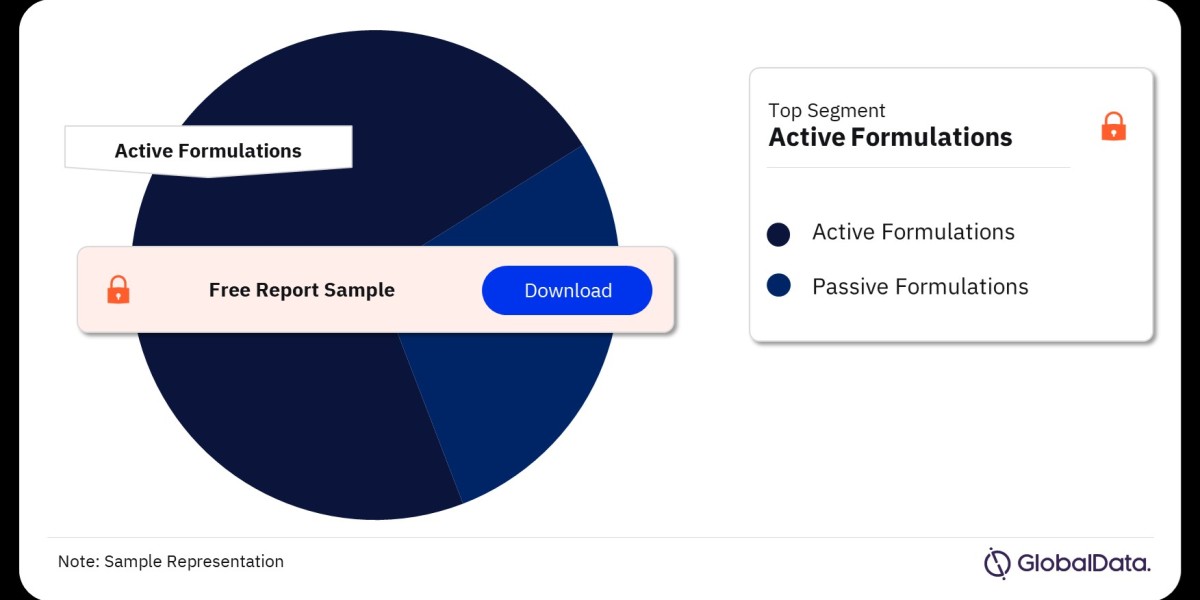Select the Passive Formulations legend color dot

point(779,286)
